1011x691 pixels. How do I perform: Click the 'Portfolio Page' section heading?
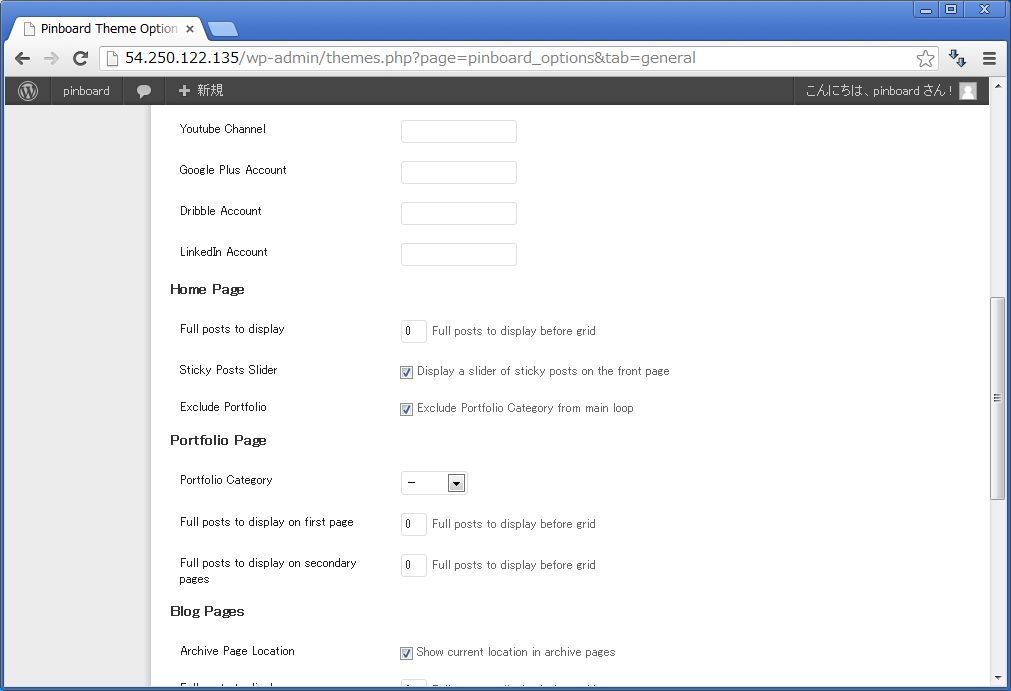pos(218,440)
